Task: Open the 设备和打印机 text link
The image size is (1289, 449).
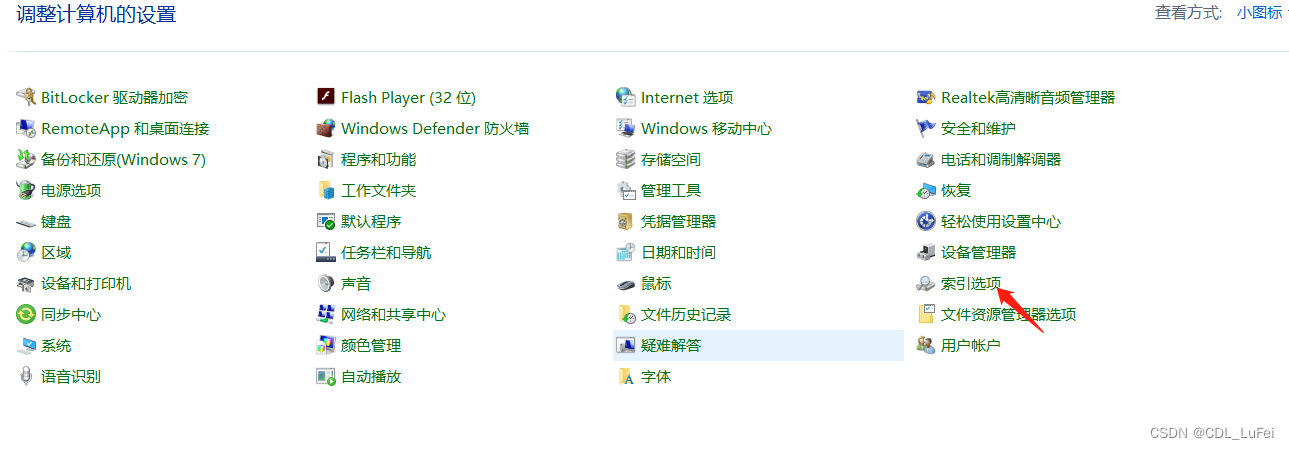Action: 86,283
